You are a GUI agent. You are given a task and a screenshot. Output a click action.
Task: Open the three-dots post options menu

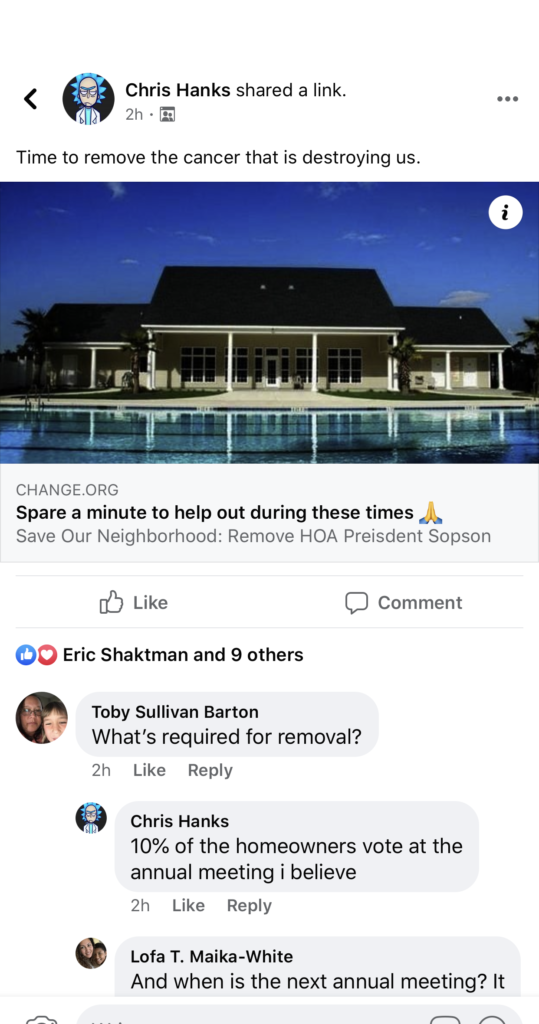click(507, 99)
